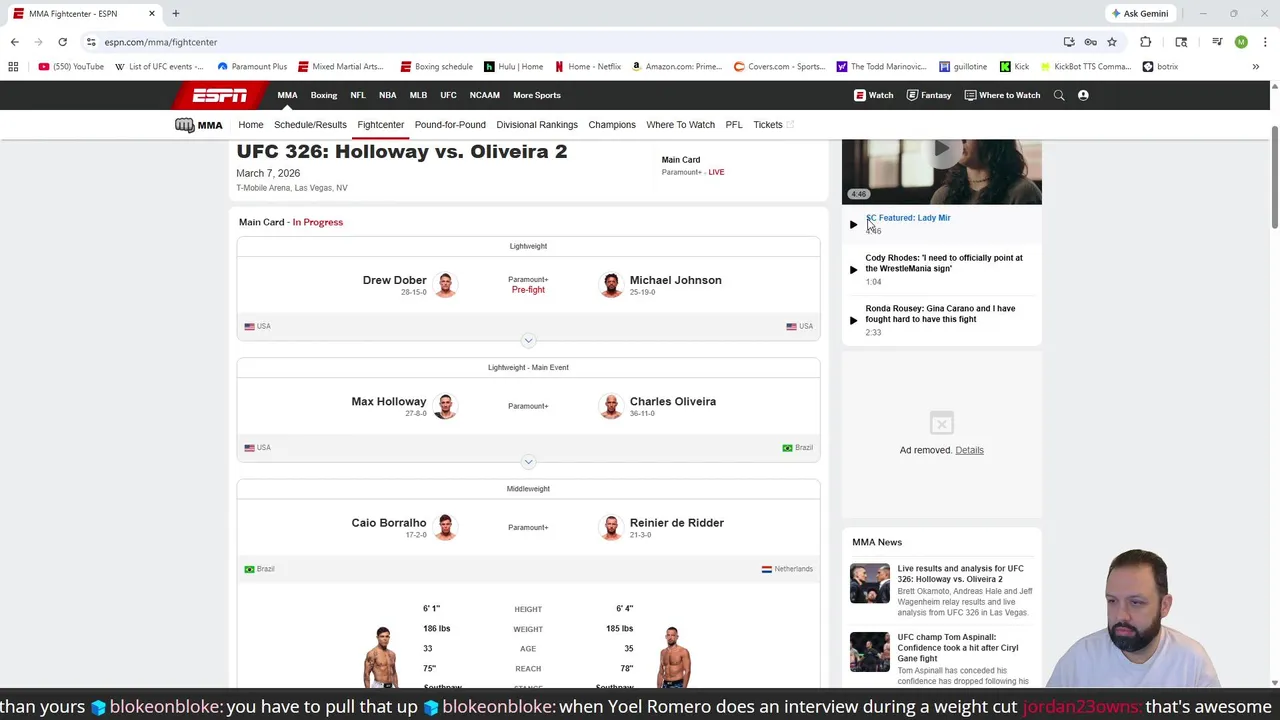Open the Home tab in MMA nav
This screenshot has height=720, width=1280.
click(x=251, y=125)
